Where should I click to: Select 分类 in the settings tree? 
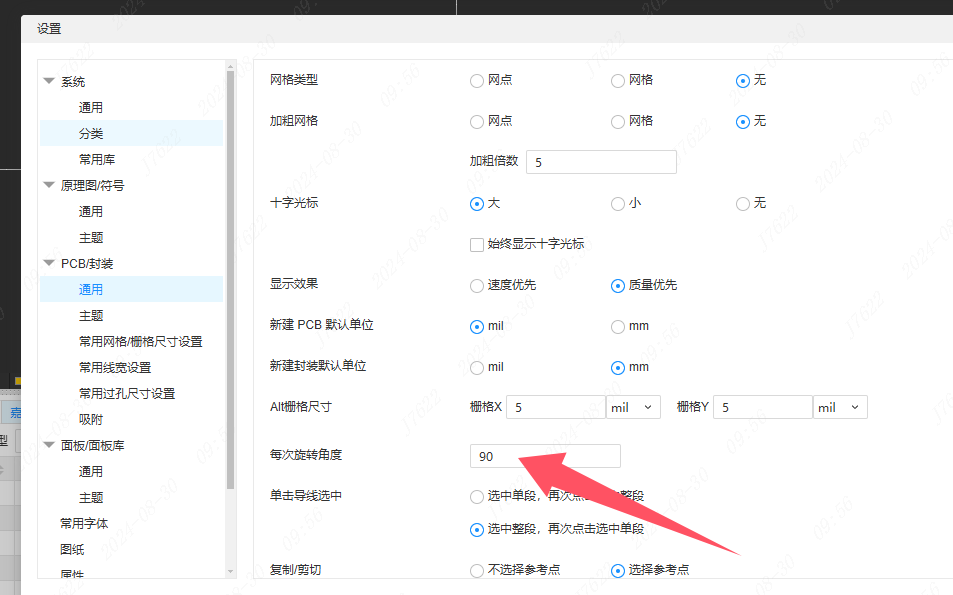[x=91, y=133]
